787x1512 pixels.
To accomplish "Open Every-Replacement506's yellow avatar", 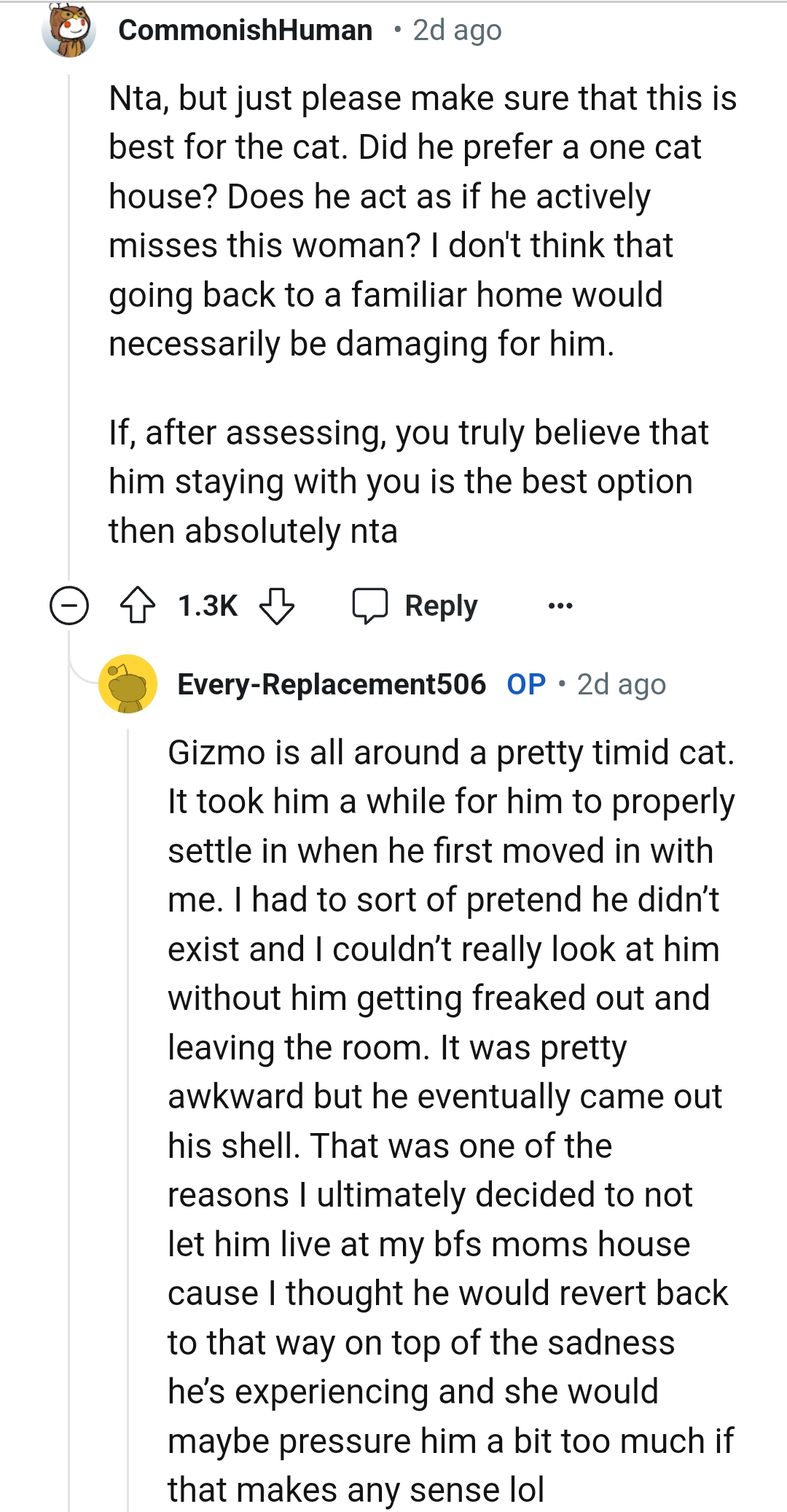I will point(128,684).
